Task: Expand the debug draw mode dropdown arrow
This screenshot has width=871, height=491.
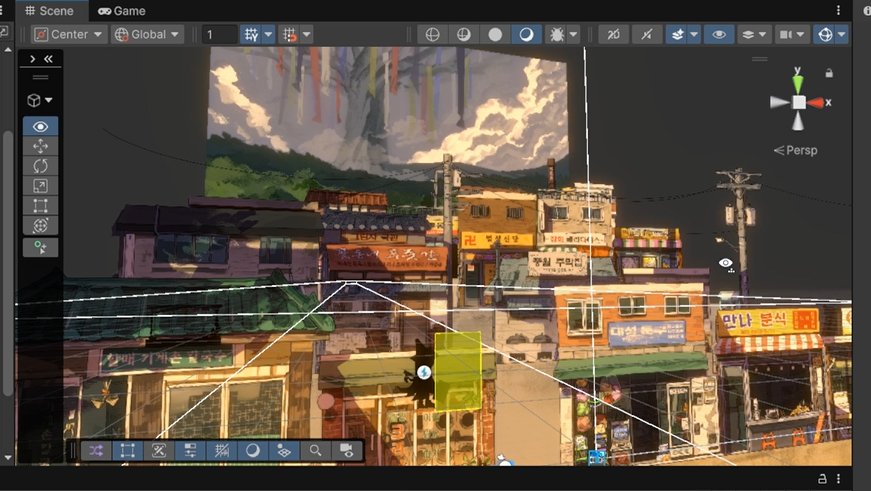Action: [574, 34]
